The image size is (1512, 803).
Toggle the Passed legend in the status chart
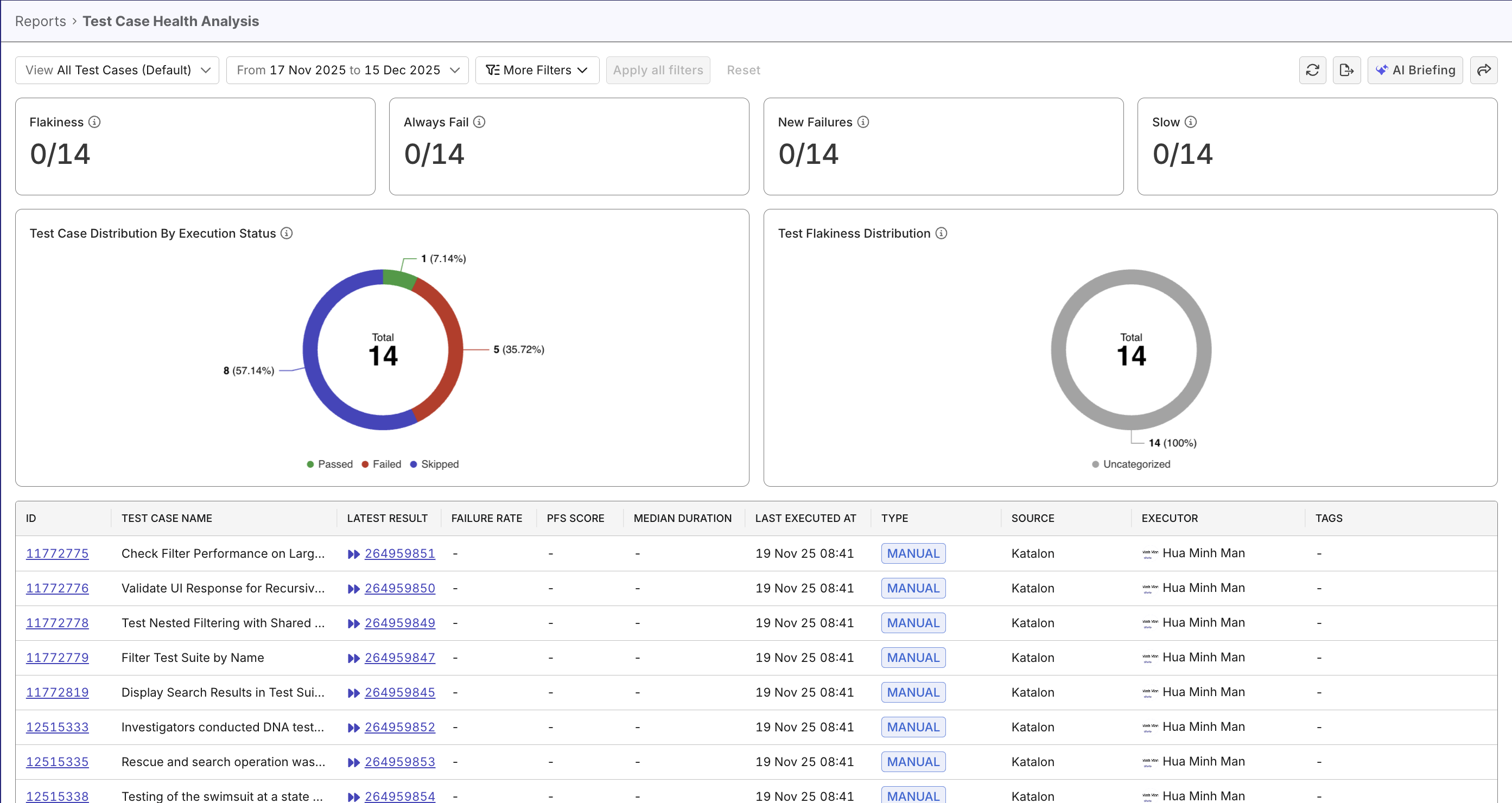click(330, 464)
